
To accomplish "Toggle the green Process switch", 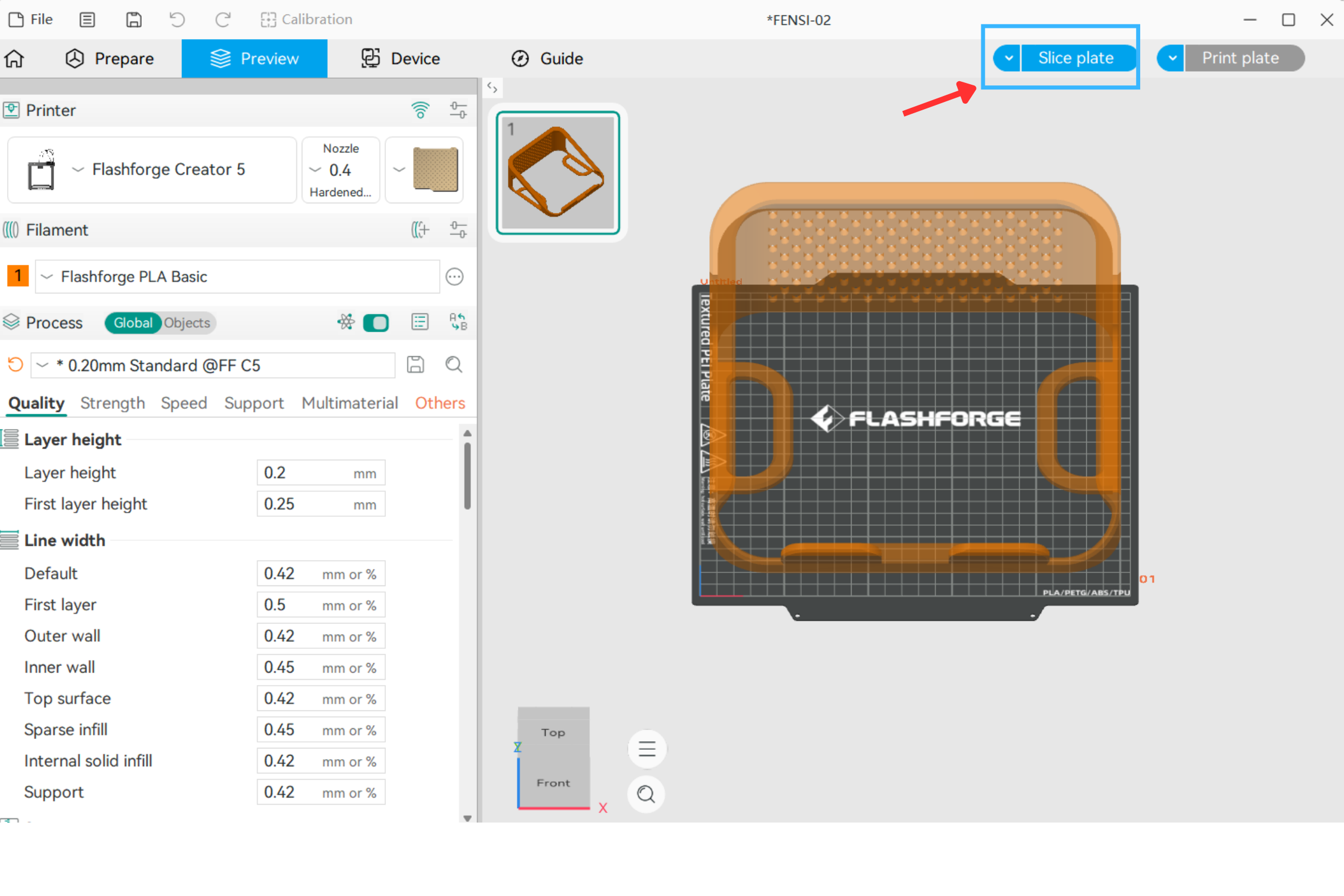I will [376, 323].
